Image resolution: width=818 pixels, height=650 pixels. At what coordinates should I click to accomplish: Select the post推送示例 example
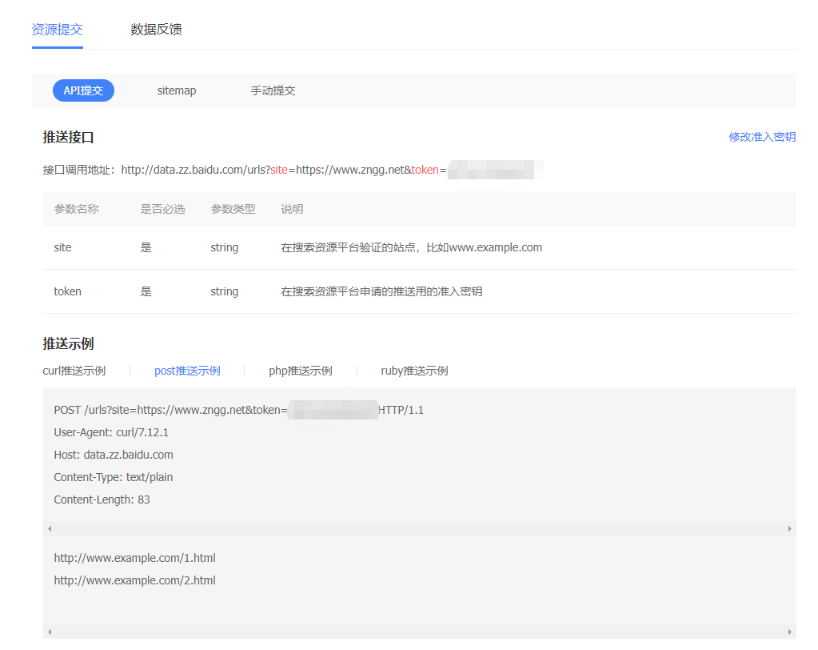point(187,371)
